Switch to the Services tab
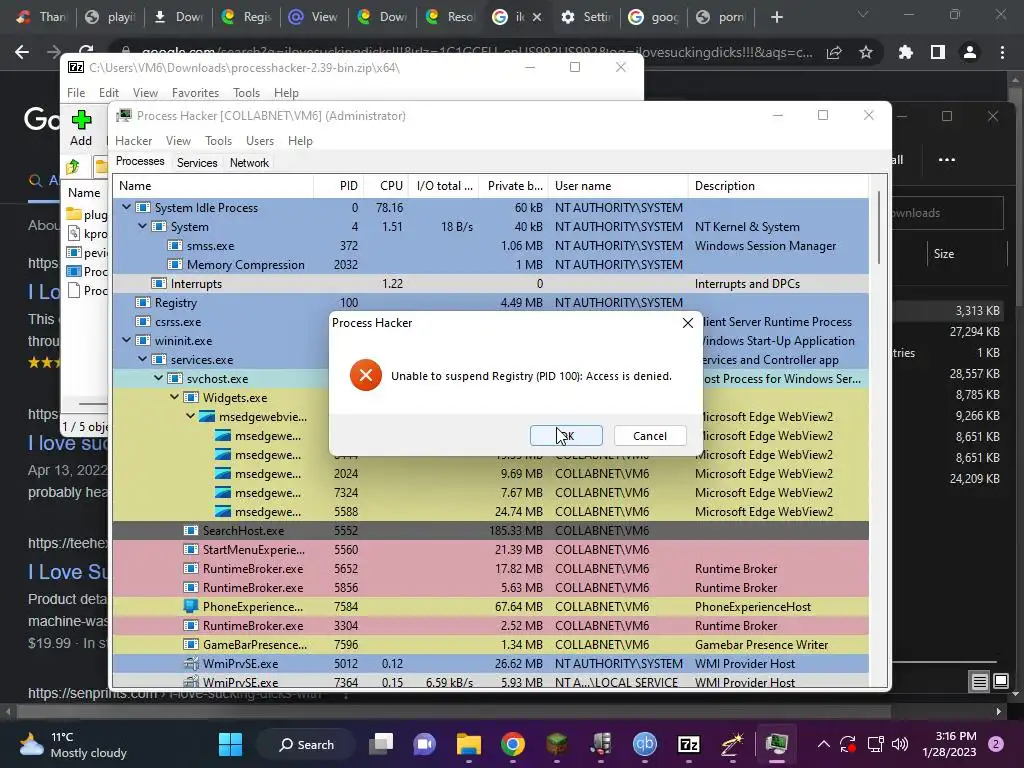 coord(197,163)
